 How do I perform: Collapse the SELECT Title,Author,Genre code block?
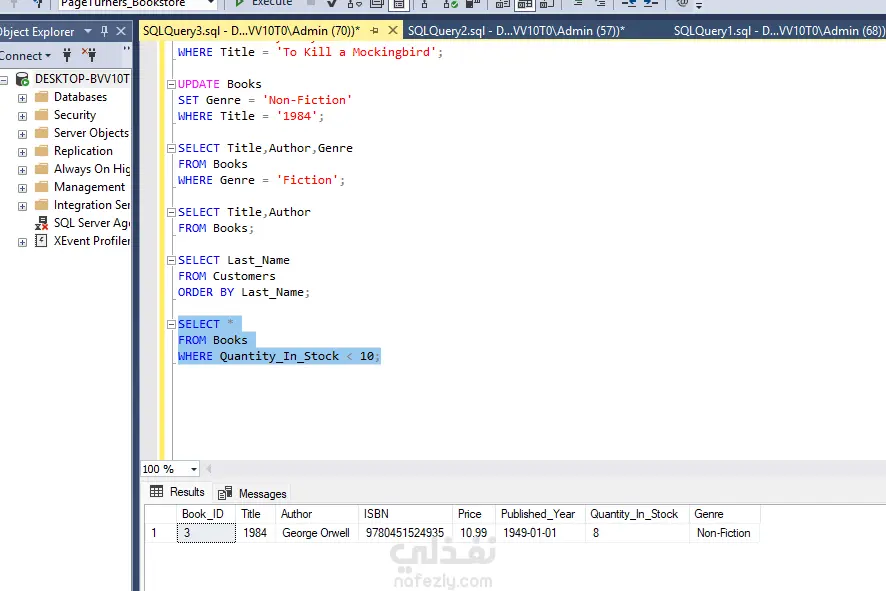click(171, 149)
